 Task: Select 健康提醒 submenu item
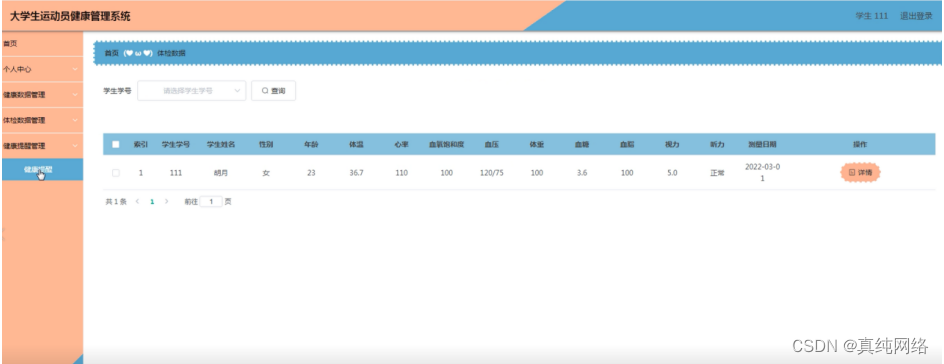tap(42, 170)
